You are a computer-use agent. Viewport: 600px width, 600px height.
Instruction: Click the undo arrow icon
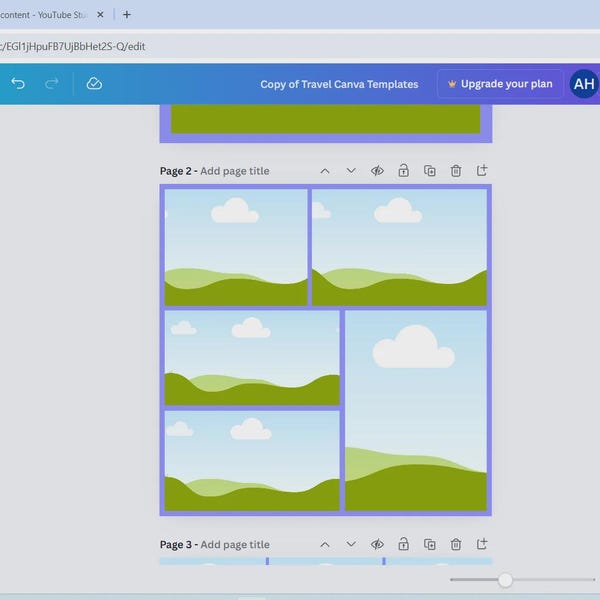click(x=18, y=83)
